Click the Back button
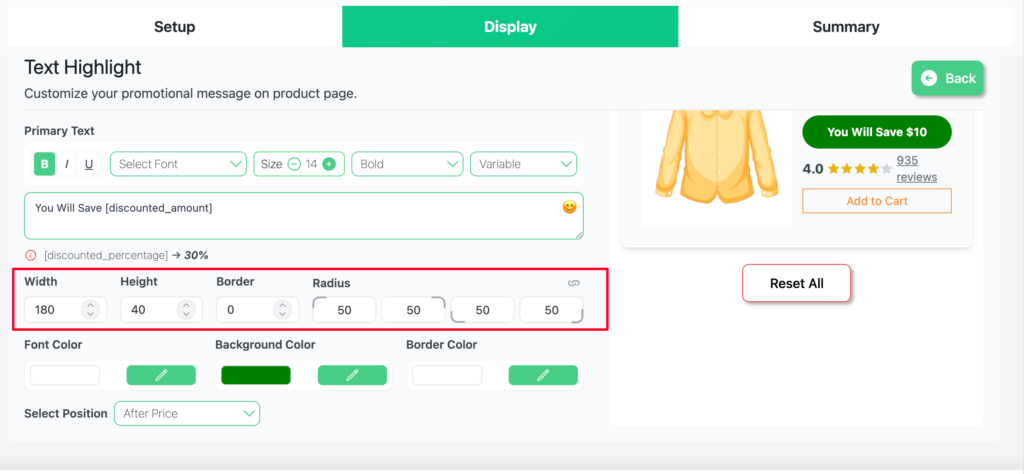The width and height of the screenshot is (1024, 474). pyautogui.click(x=948, y=78)
